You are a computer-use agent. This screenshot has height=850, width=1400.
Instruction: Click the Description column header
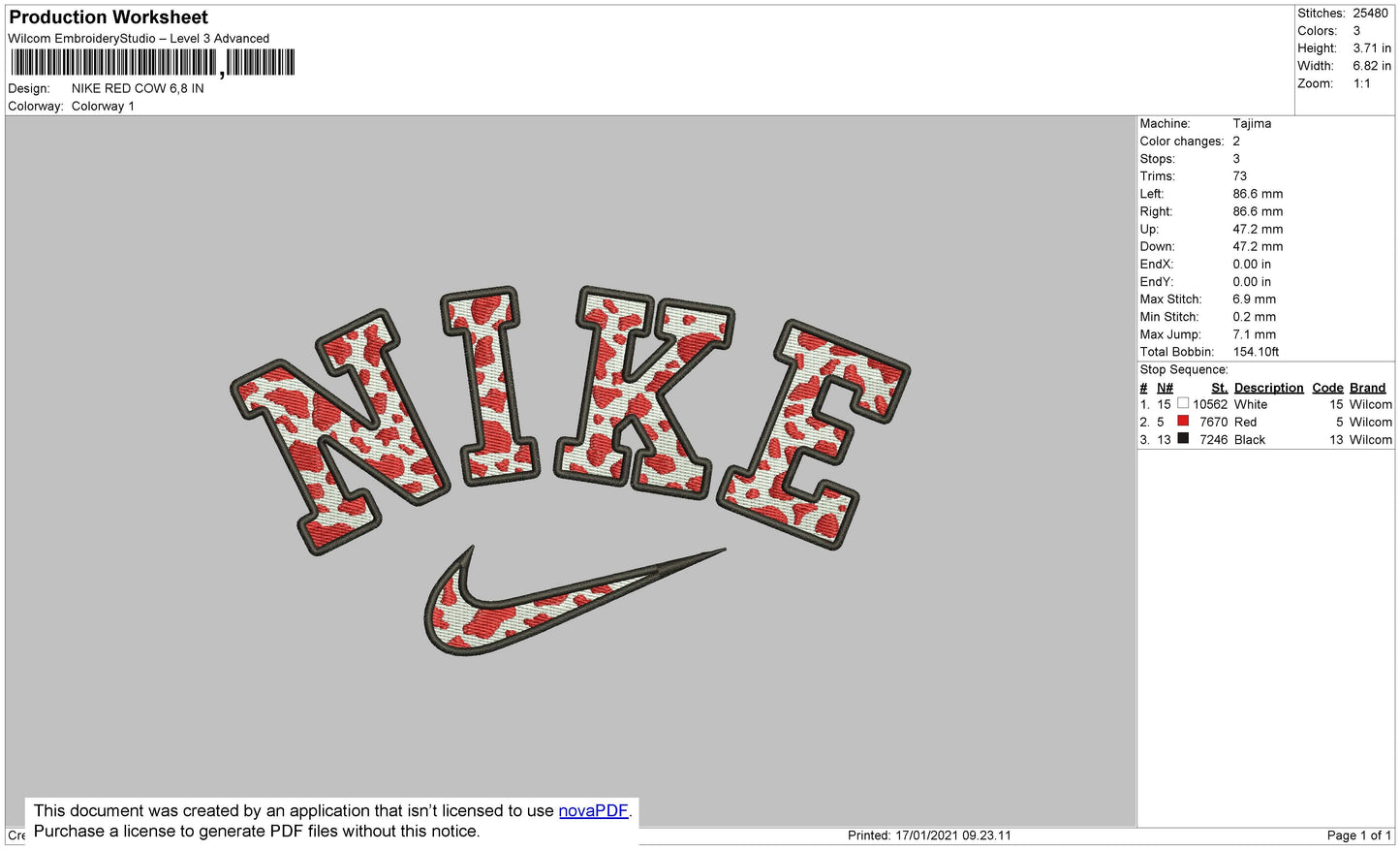1268,388
